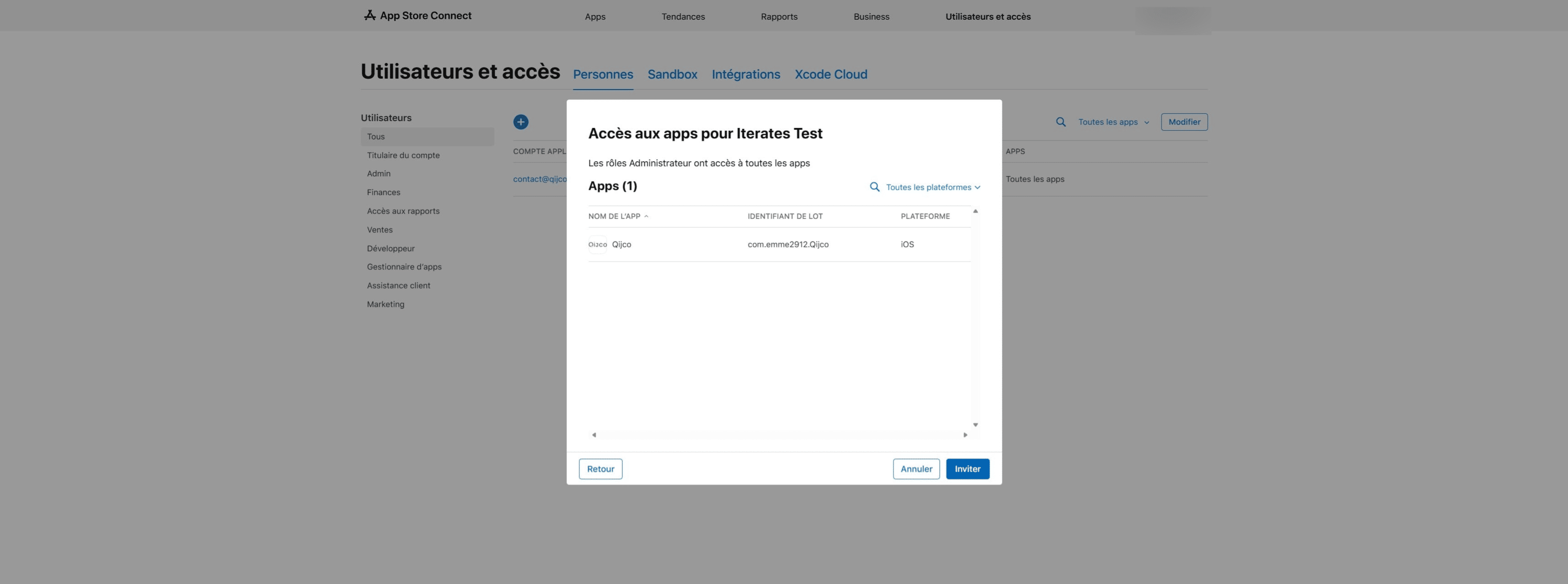Click the Qijco app icon thumbnail
This screenshot has height=584, width=1568.
[x=597, y=244]
